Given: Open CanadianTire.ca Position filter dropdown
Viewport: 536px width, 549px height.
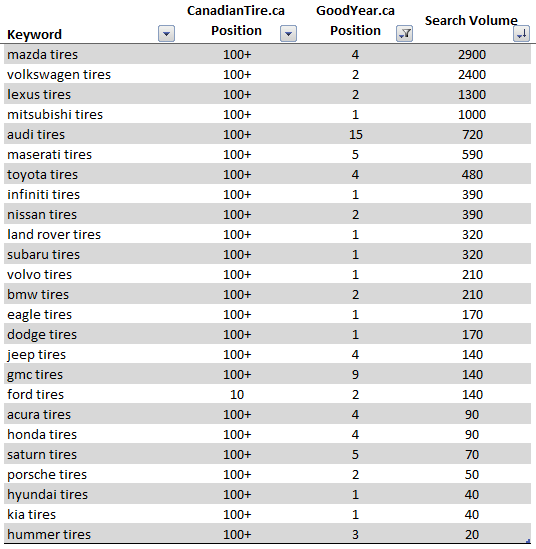Looking at the screenshot, I should coord(288,34).
